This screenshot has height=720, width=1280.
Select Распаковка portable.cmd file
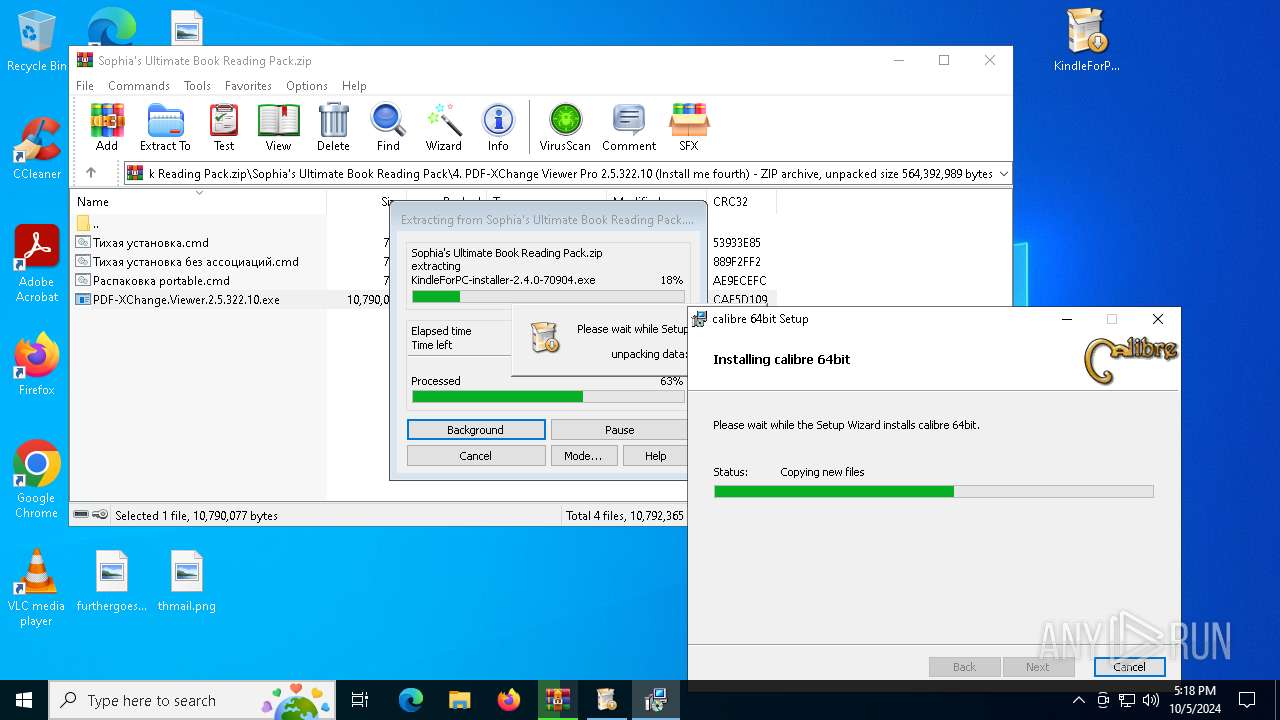pos(161,281)
